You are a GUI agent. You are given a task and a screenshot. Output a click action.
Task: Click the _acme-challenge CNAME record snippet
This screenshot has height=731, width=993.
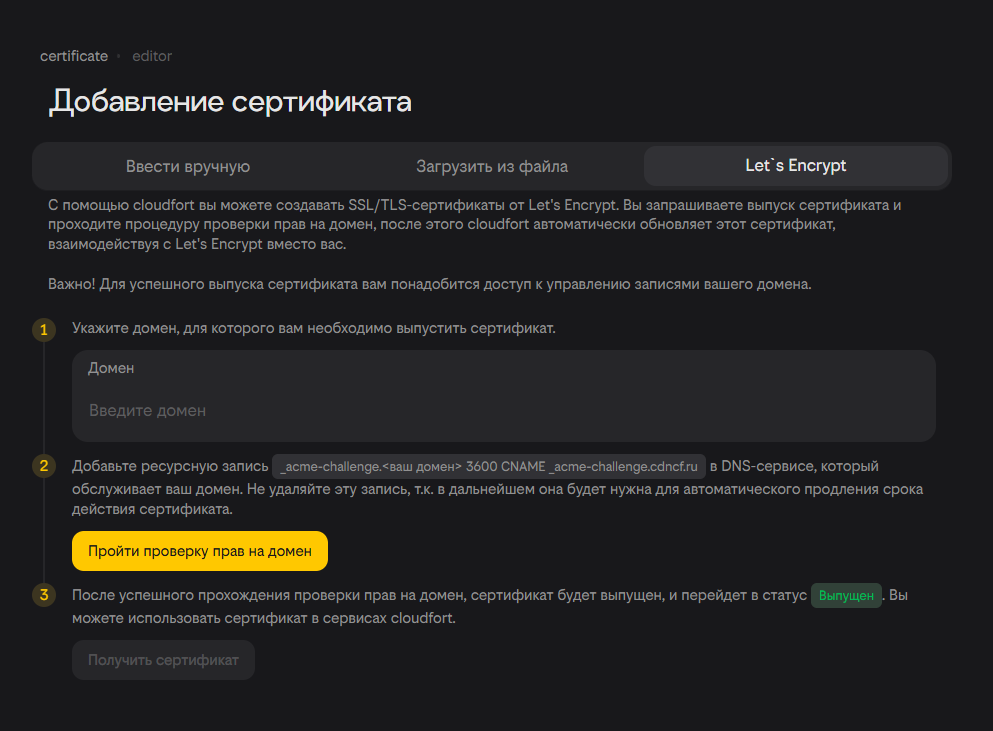pyautogui.click(x=489, y=467)
